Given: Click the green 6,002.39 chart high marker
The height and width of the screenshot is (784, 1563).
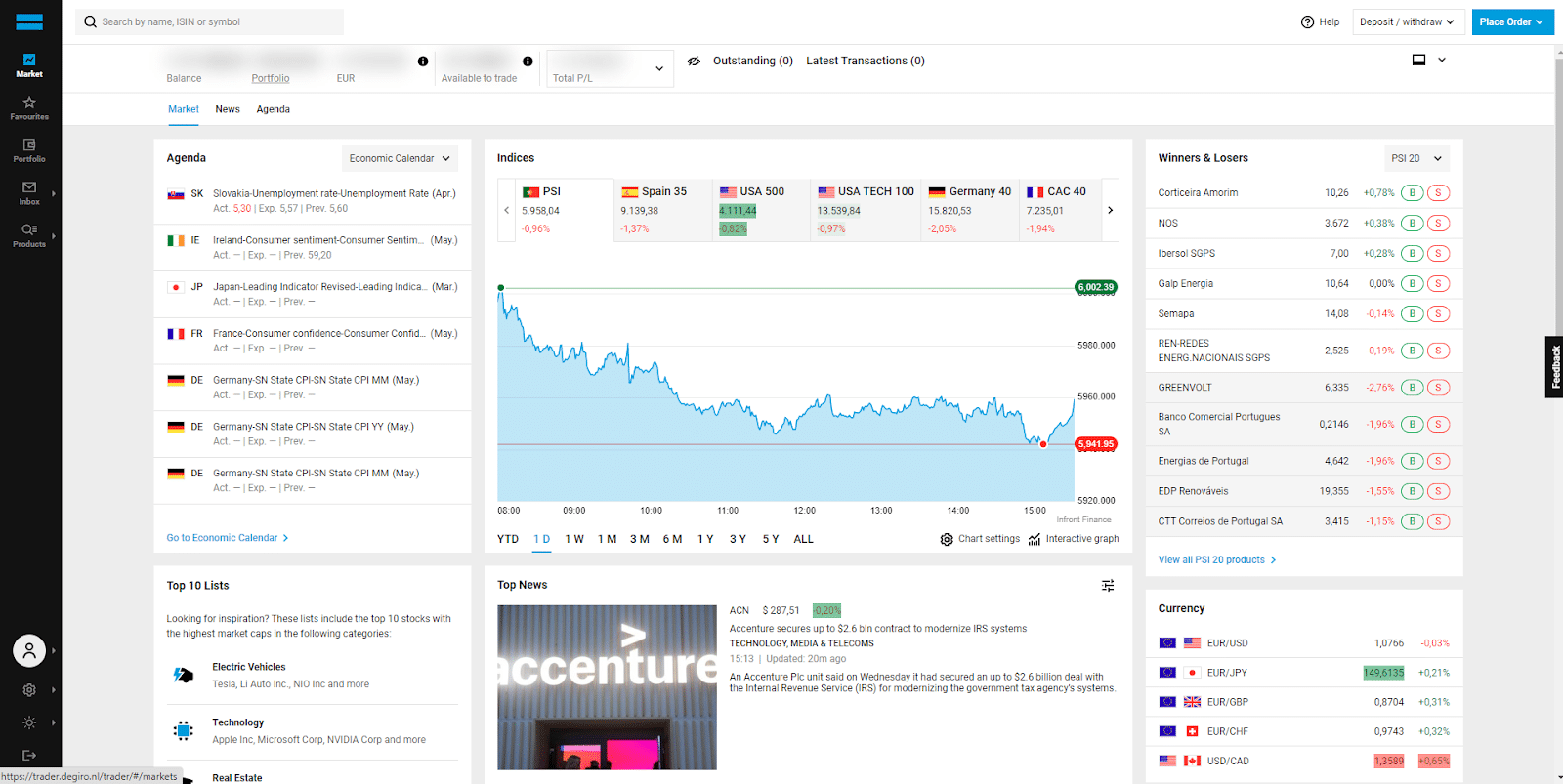Looking at the screenshot, I should 1096,287.
